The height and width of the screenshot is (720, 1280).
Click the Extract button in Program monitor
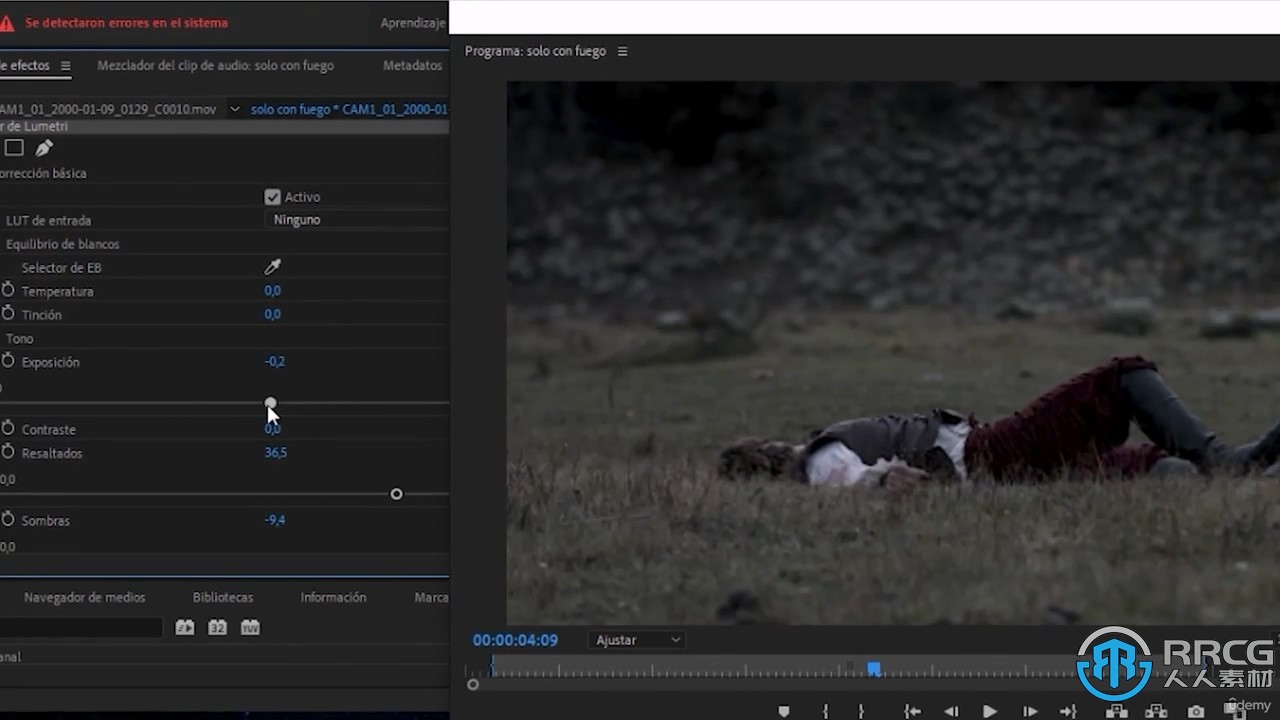1156,711
